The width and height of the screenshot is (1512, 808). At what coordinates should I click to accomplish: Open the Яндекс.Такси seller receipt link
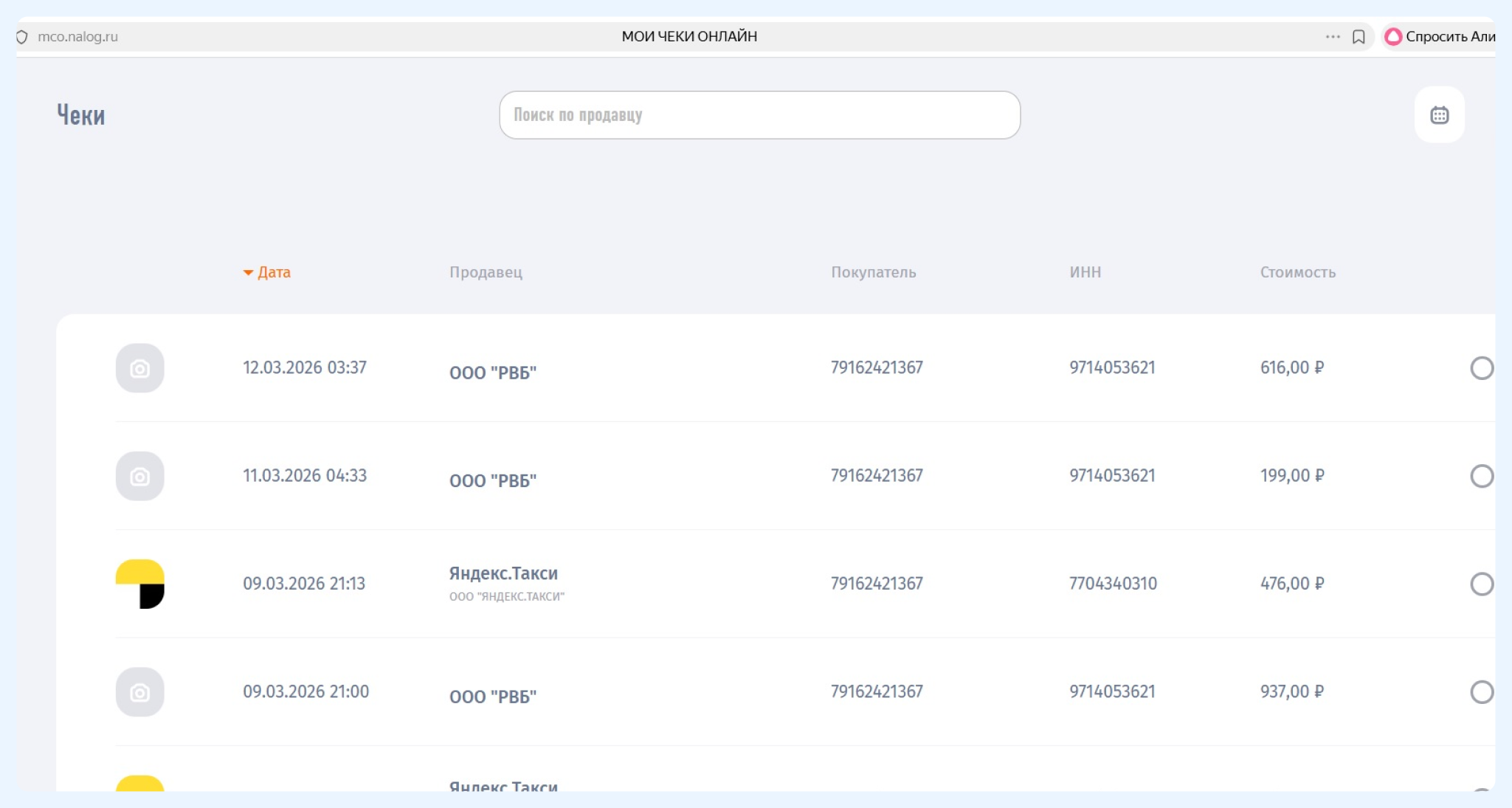pos(503,573)
